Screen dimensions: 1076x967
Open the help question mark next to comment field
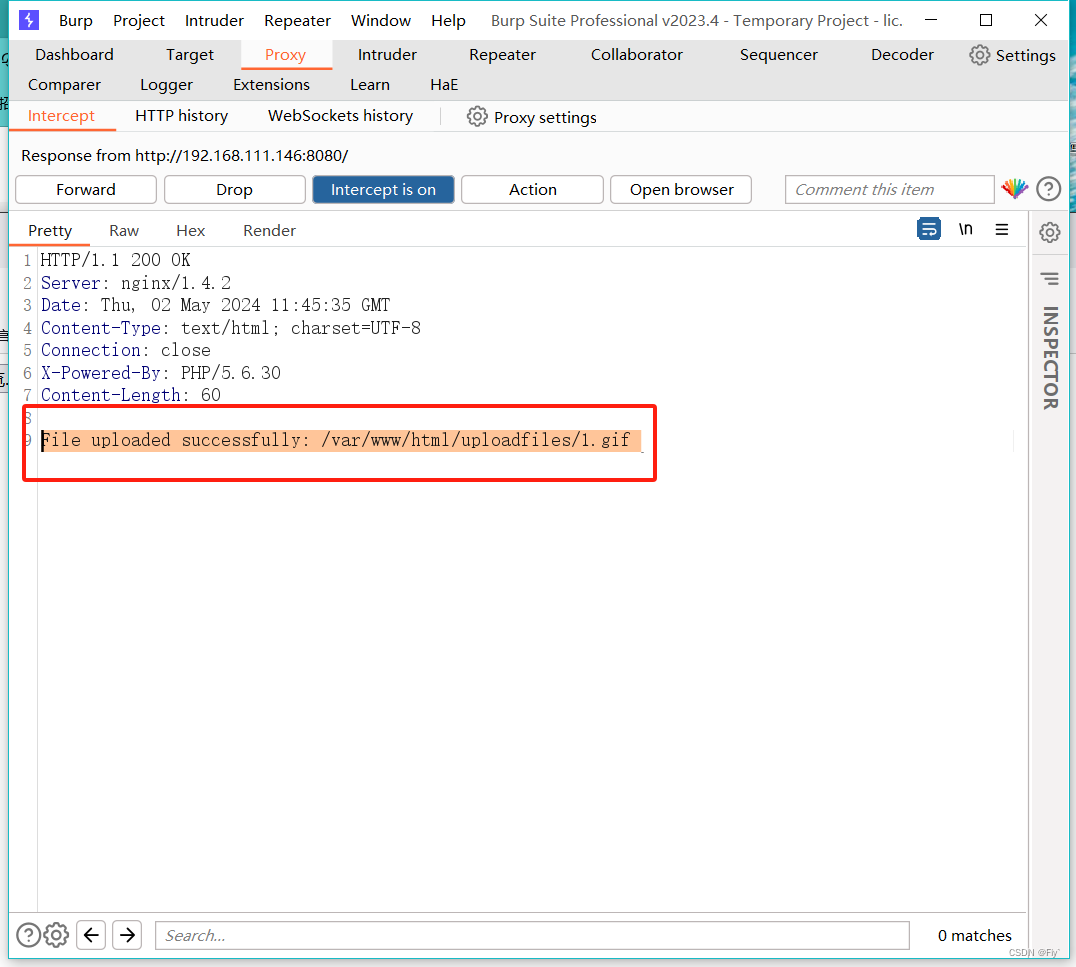point(1048,188)
